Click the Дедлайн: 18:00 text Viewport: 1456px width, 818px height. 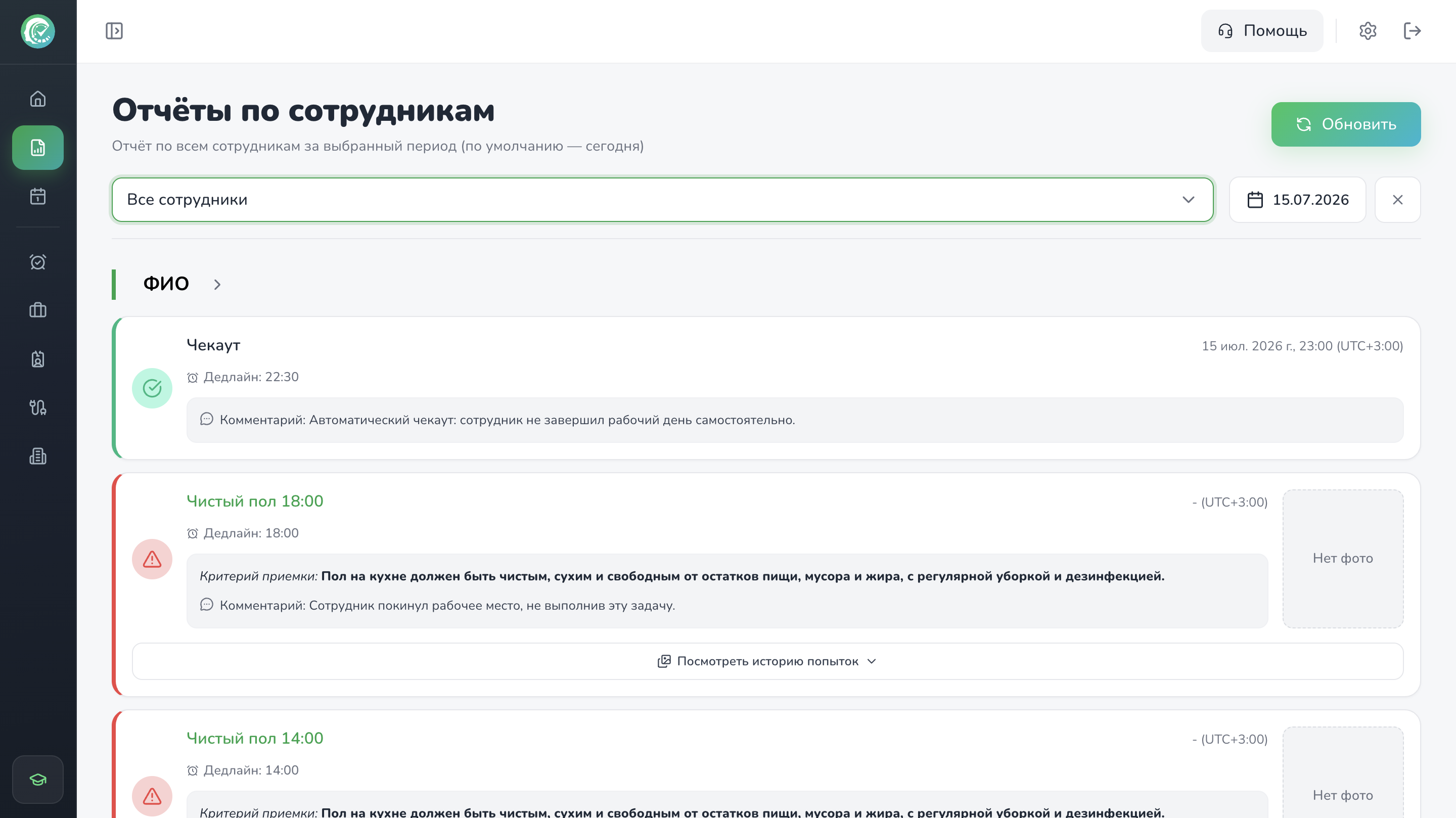[251, 533]
